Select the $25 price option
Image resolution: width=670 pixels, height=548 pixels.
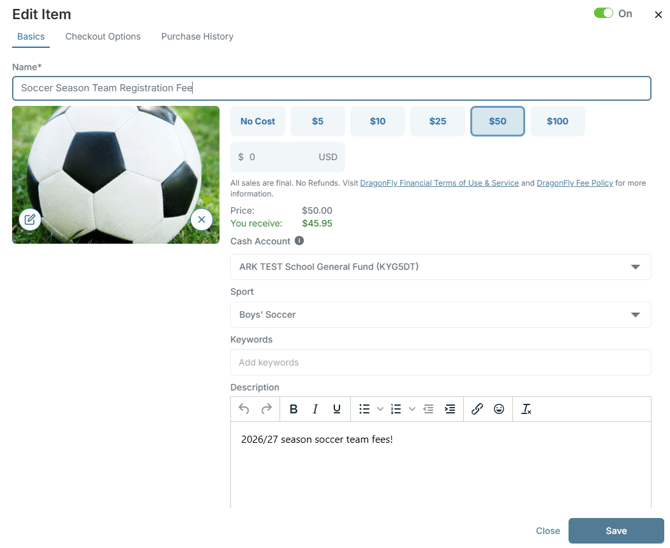(x=438, y=121)
